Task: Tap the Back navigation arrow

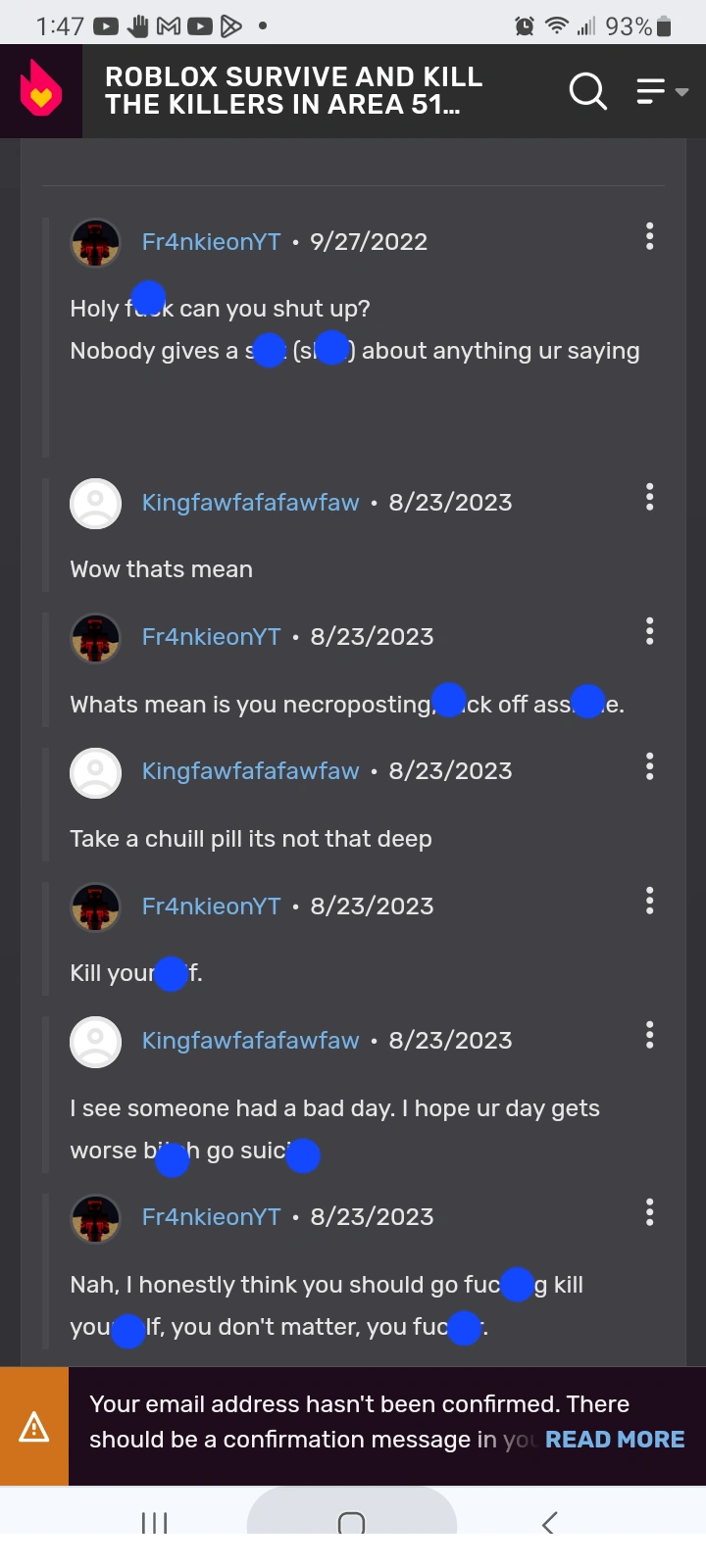Action: pyautogui.click(x=548, y=1524)
